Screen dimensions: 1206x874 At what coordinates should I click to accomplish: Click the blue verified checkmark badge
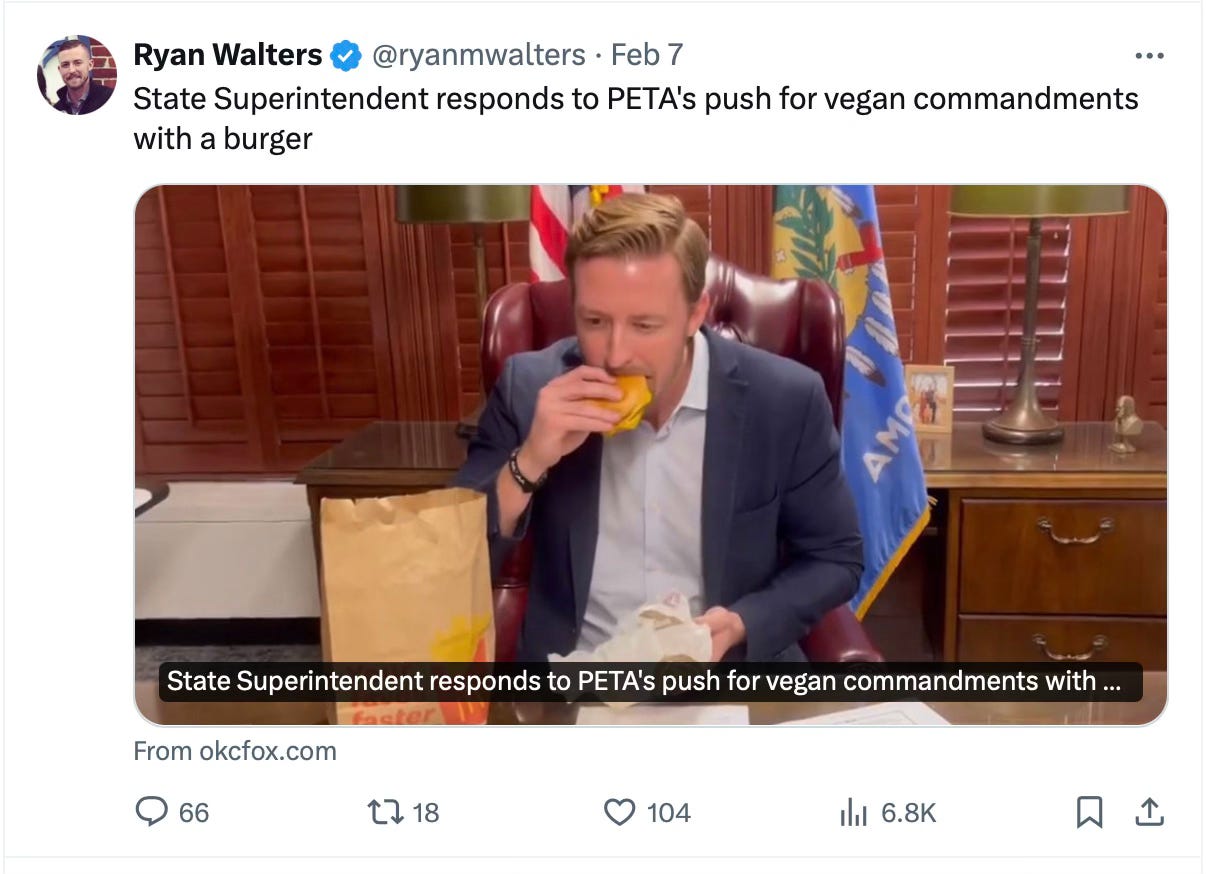(346, 56)
